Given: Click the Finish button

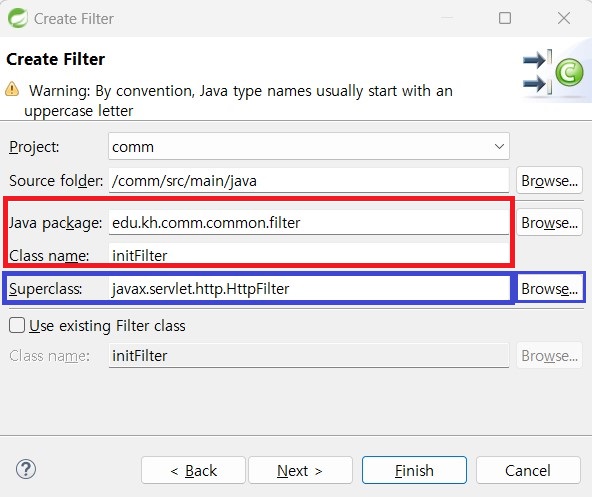Looking at the screenshot, I should coord(414,470).
